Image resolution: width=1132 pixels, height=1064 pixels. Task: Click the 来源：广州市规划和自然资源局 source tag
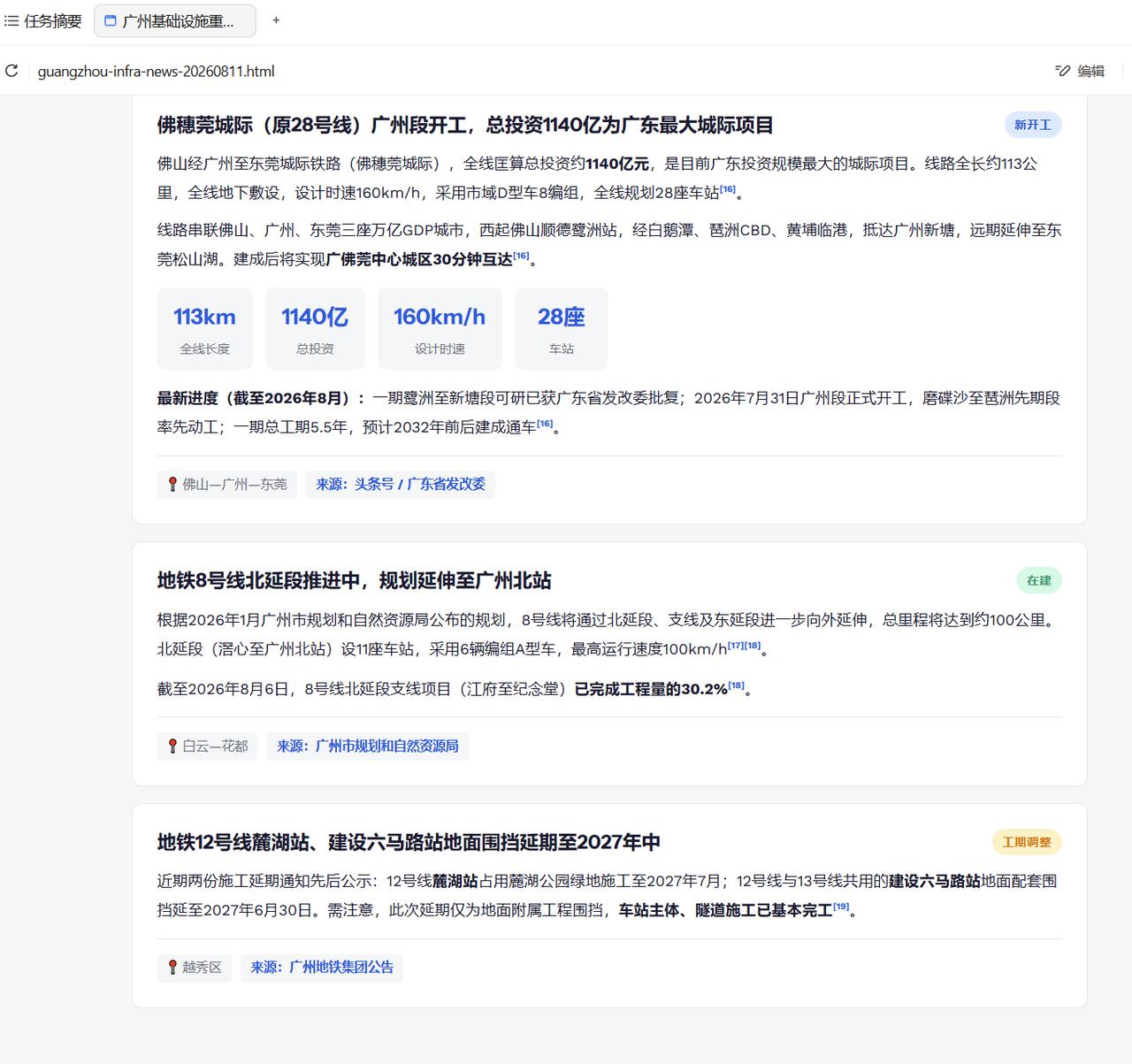[368, 746]
